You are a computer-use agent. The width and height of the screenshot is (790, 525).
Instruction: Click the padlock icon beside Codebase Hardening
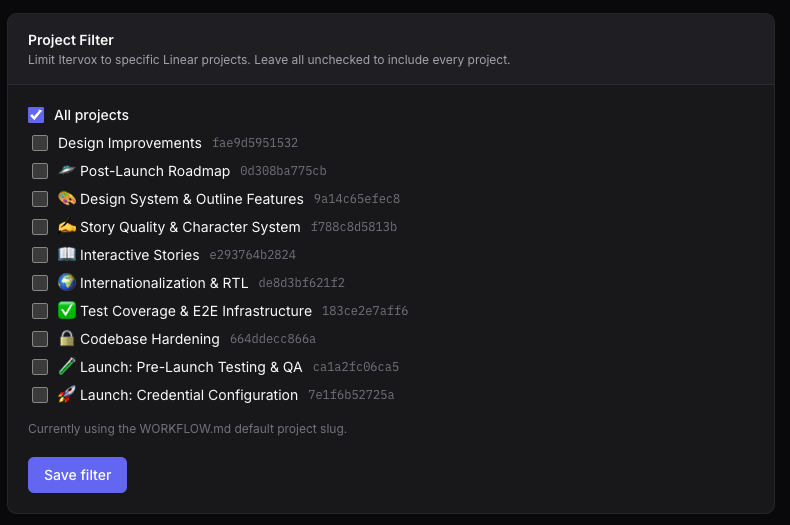(67, 339)
